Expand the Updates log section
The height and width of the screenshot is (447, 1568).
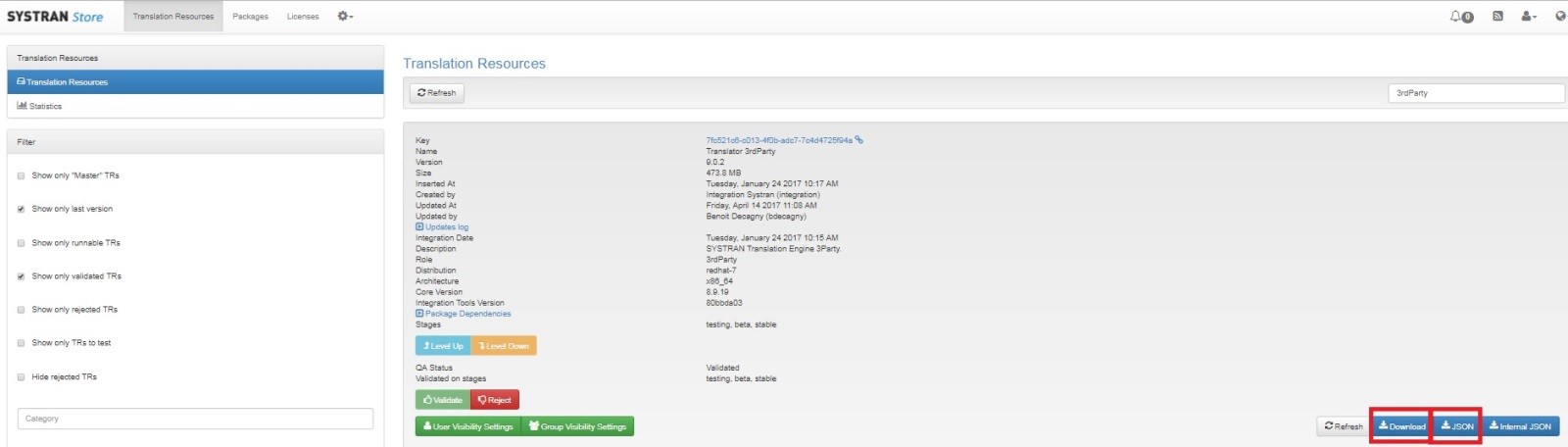tap(442, 227)
